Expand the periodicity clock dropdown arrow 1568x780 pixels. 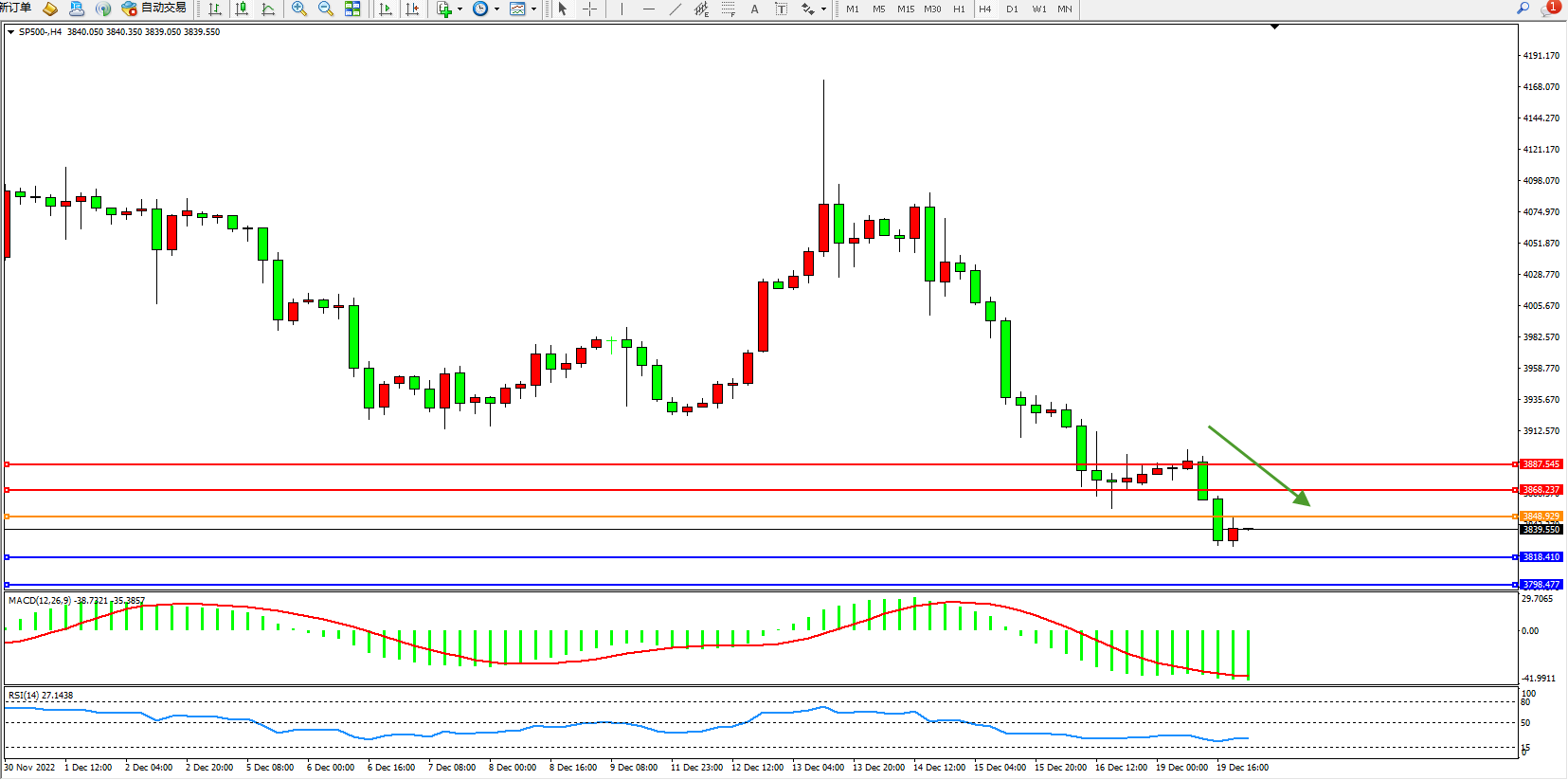(x=496, y=9)
